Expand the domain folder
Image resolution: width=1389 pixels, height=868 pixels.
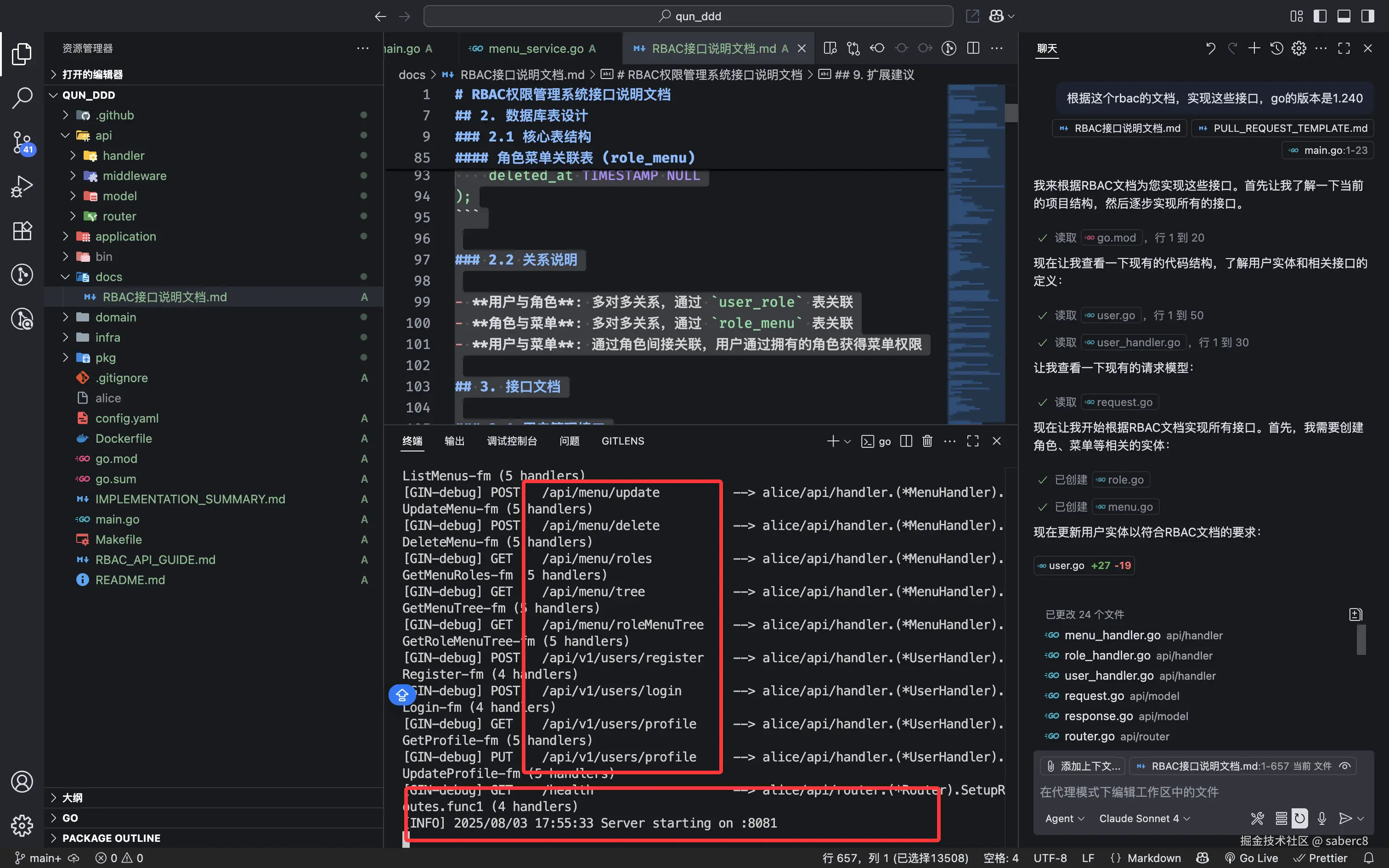point(115,317)
